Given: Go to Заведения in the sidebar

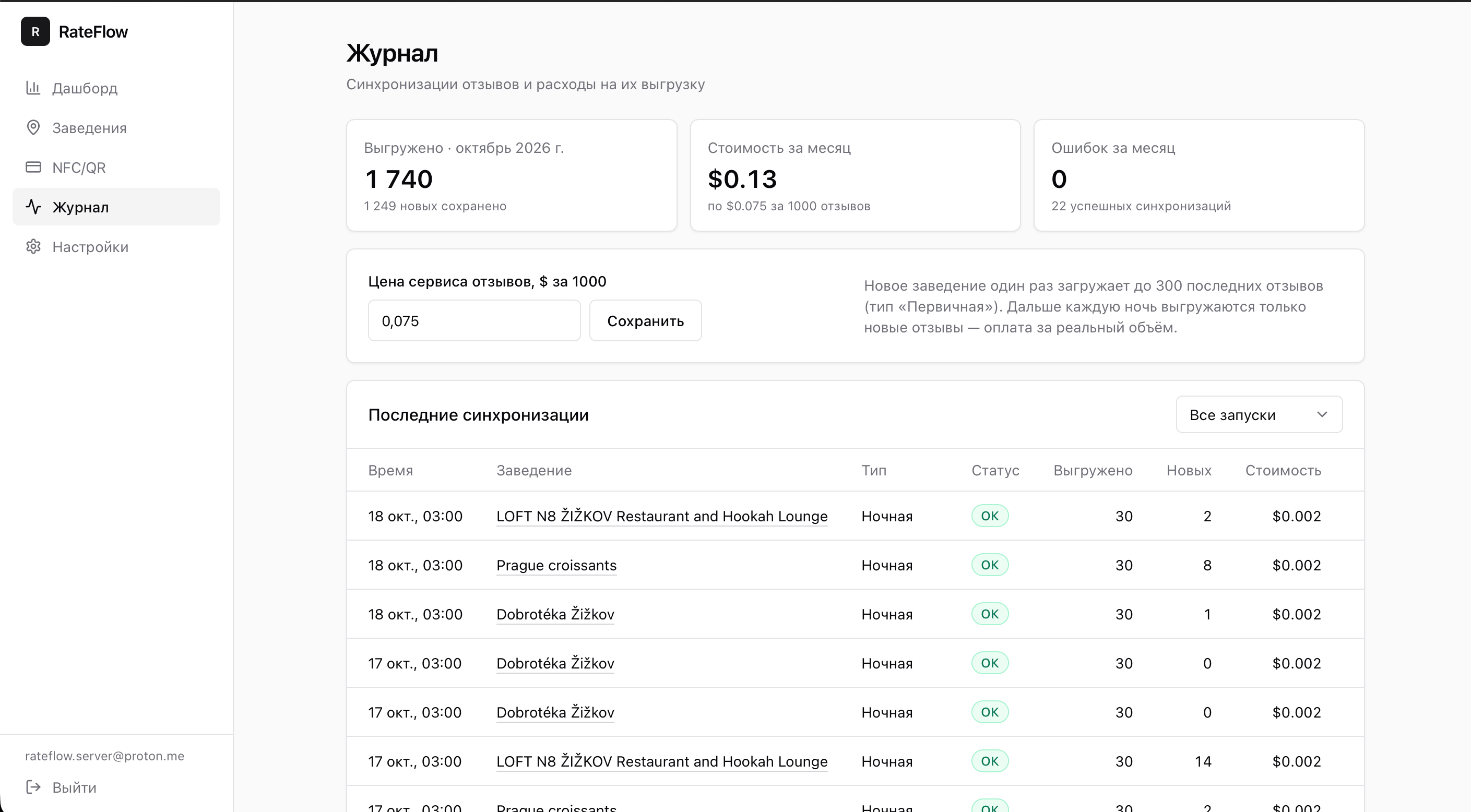Looking at the screenshot, I should click(116, 128).
